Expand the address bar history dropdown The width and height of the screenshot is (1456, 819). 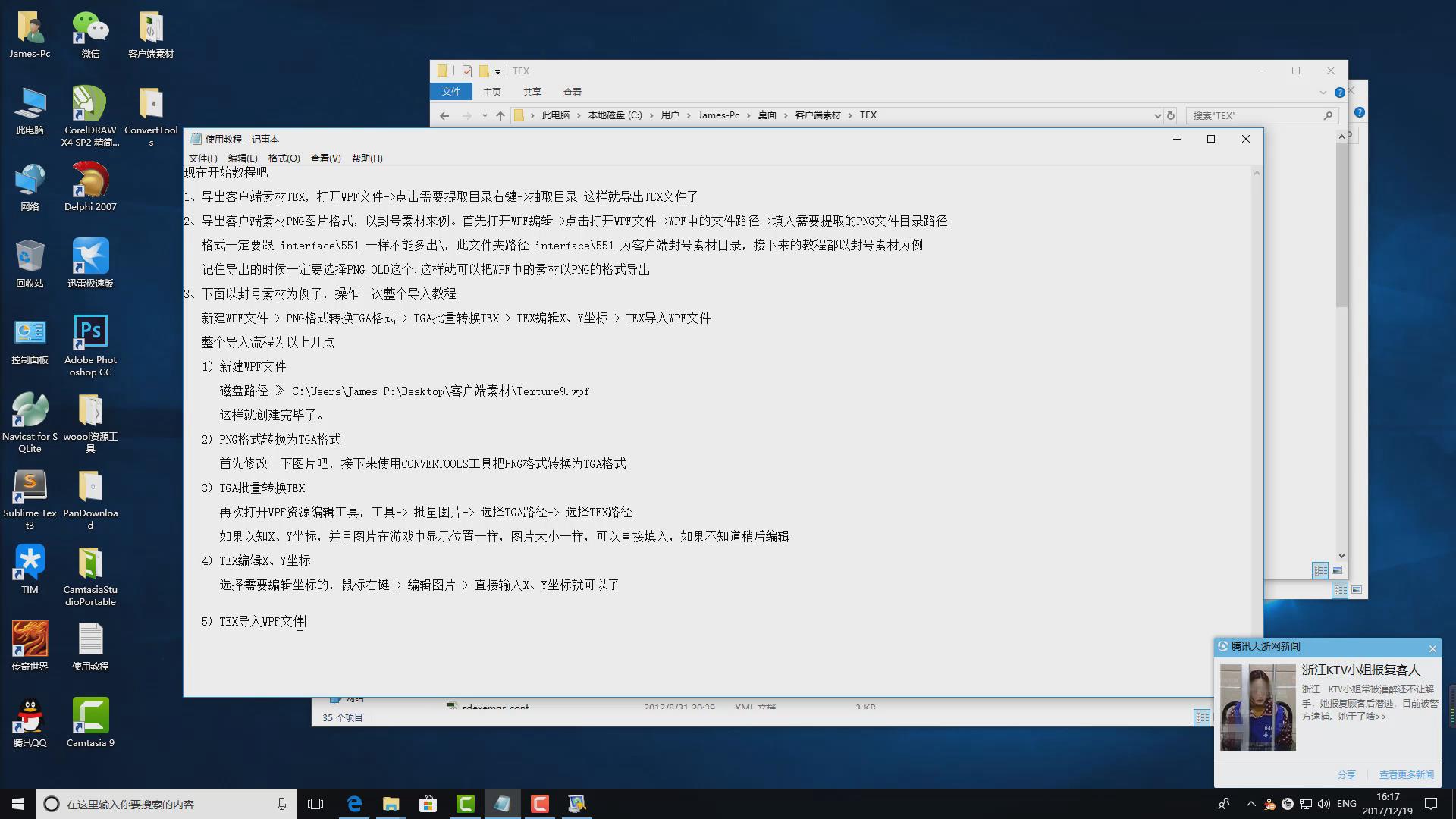click(1157, 115)
